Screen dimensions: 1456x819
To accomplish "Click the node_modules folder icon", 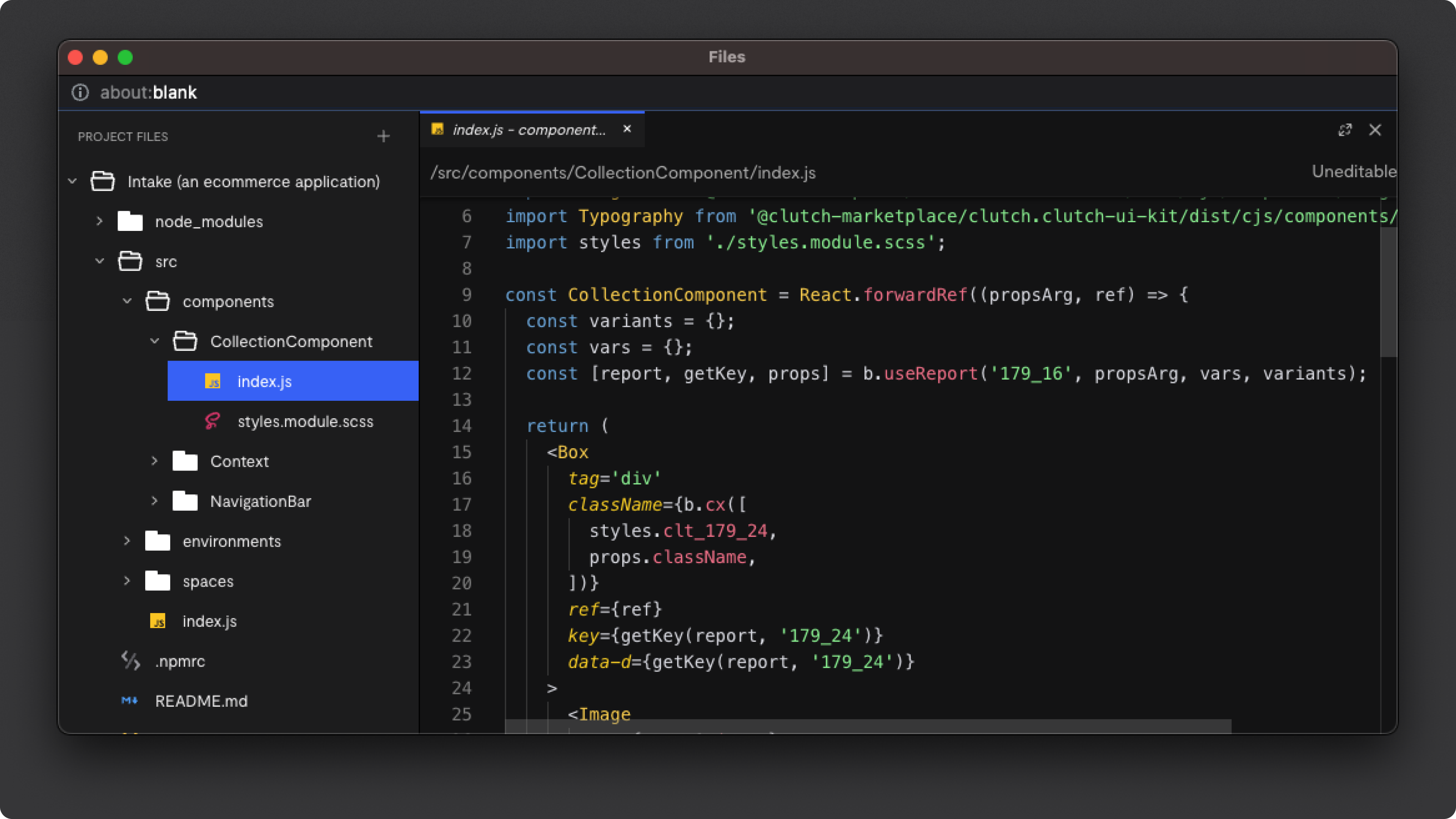I will (x=130, y=221).
